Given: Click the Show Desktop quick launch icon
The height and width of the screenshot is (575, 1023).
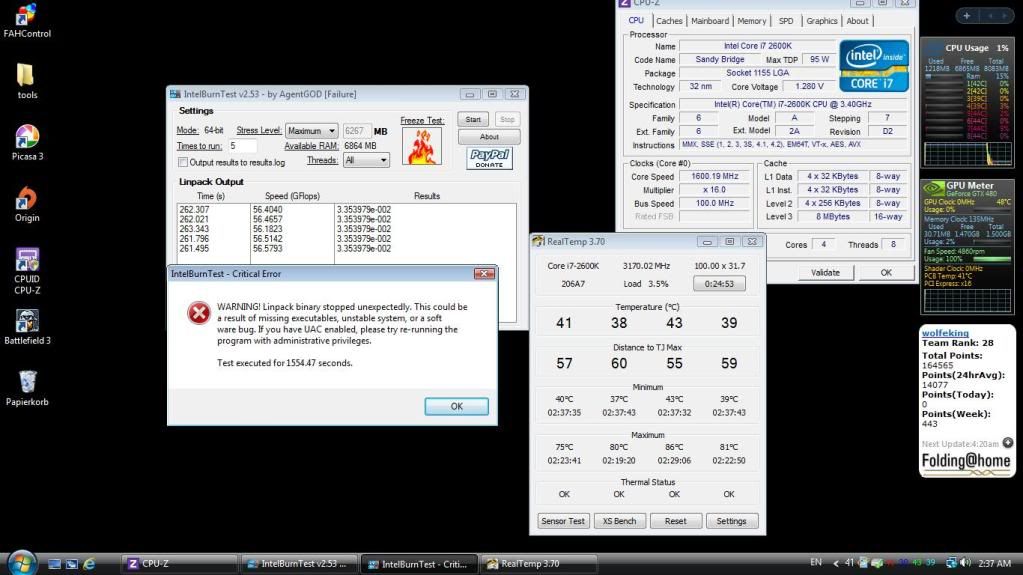Looking at the screenshot, I should click(x=55, y=564).
